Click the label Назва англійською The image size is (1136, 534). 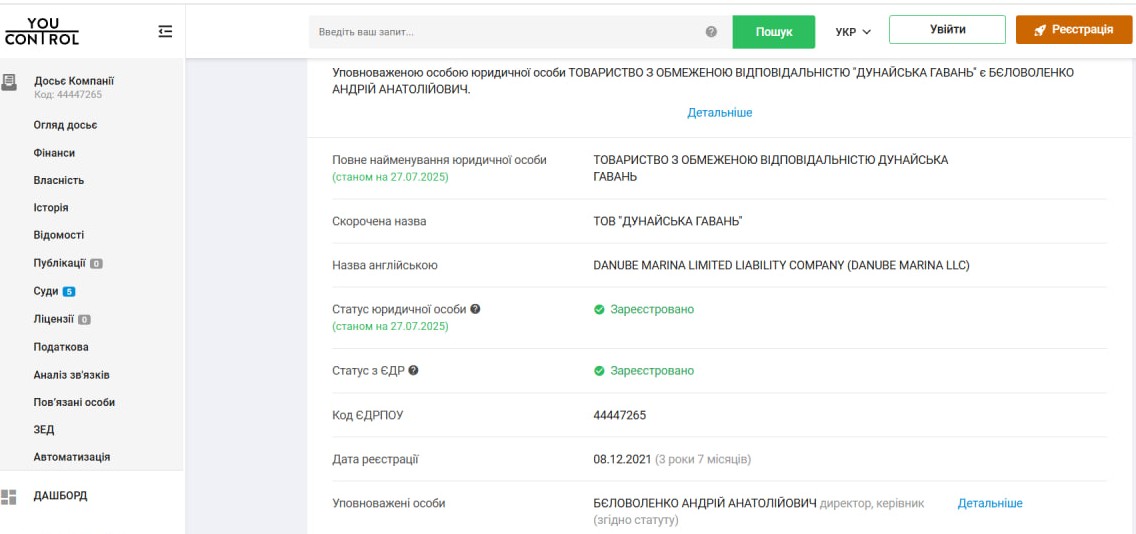tap(385, 265)
